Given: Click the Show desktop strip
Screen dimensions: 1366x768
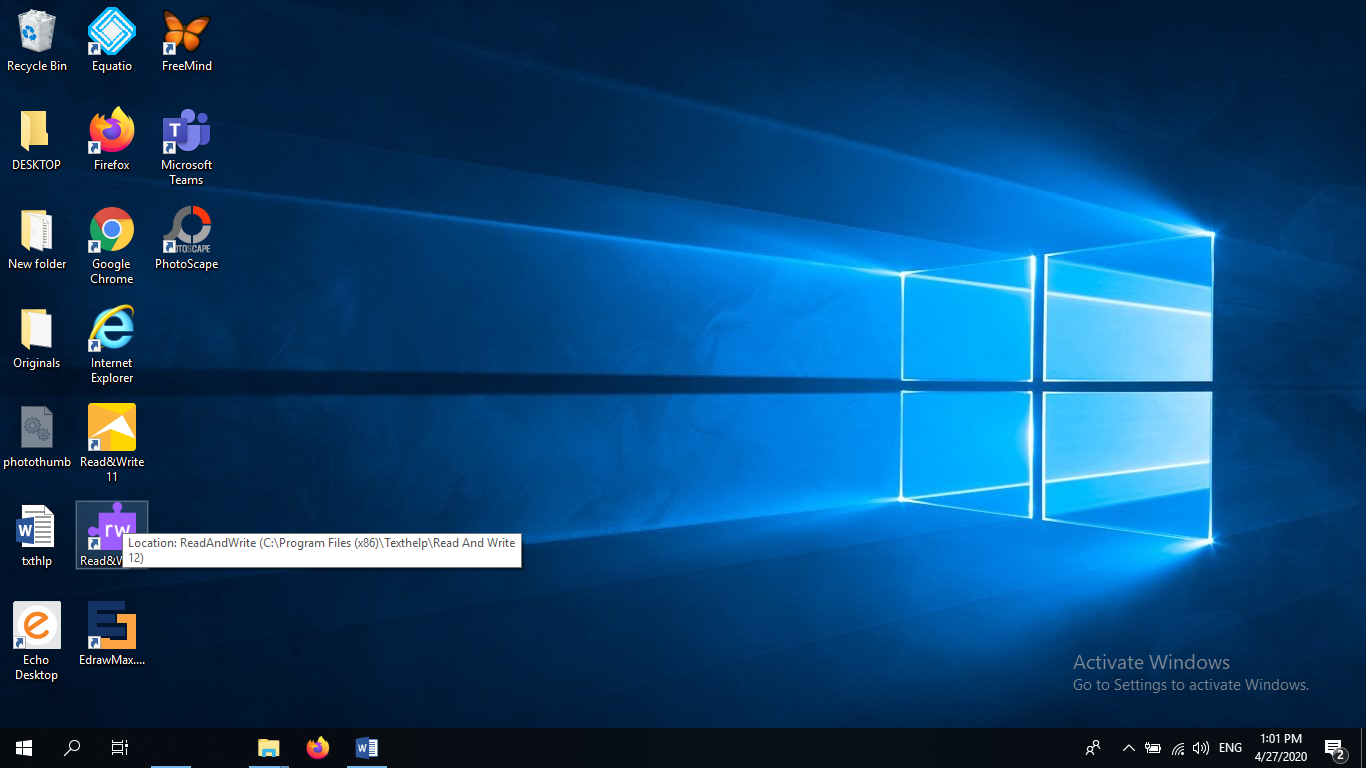Looking at the screenshot, I should (1363, 748).
